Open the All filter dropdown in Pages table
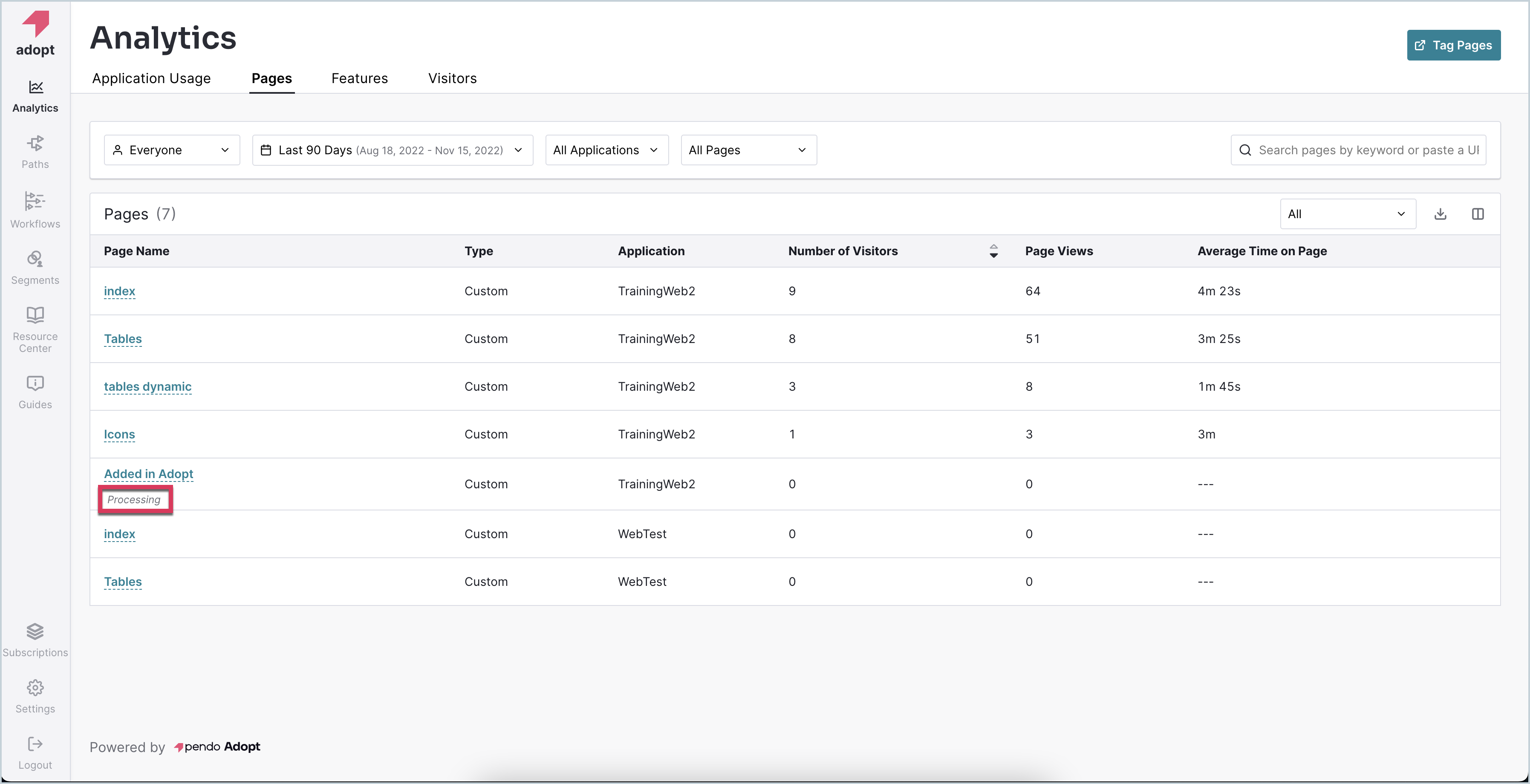Screen dimensions: 1530x784 (x=1348, y=214)
